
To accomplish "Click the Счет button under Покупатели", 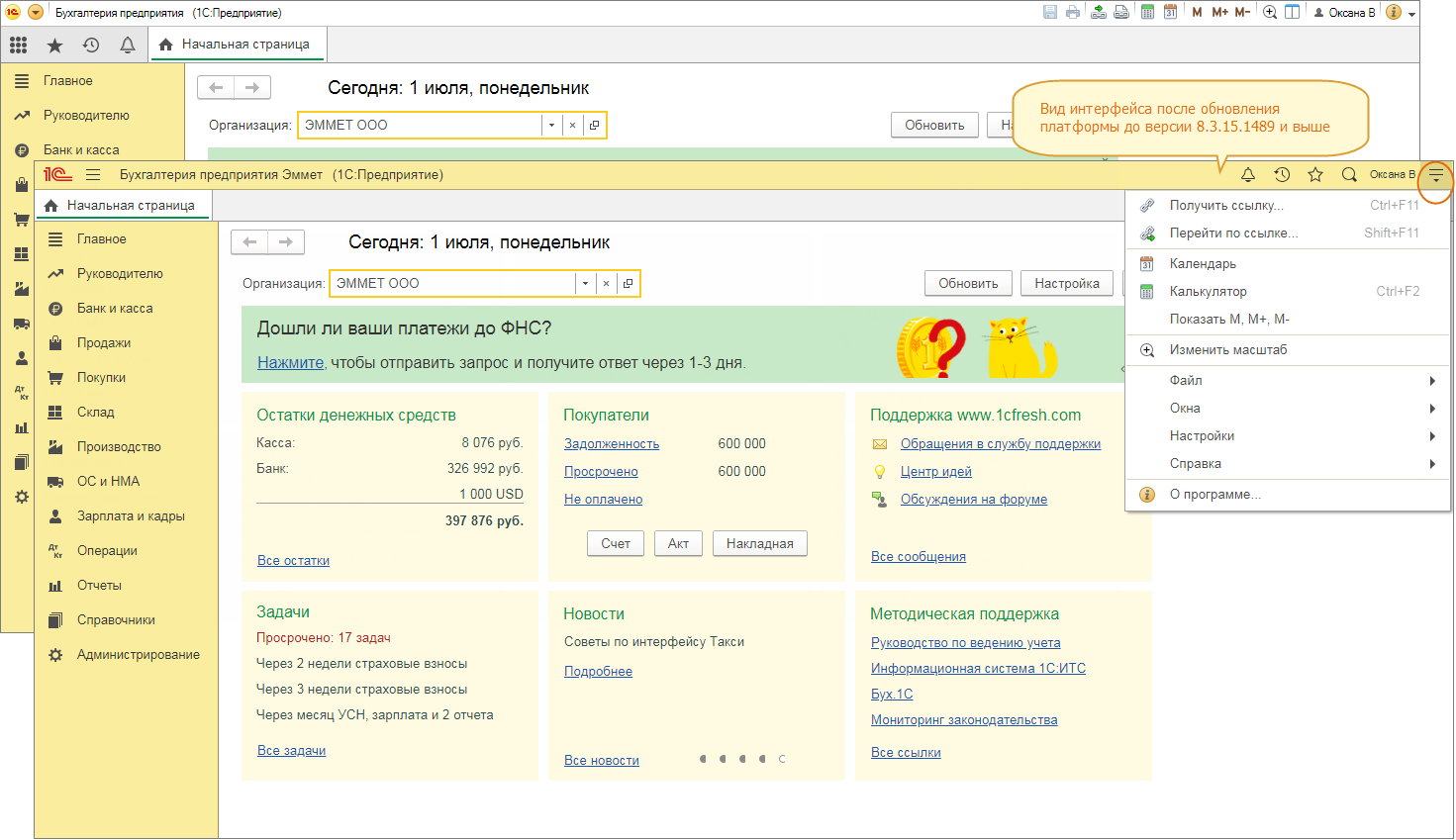I will tap(616, 544).
